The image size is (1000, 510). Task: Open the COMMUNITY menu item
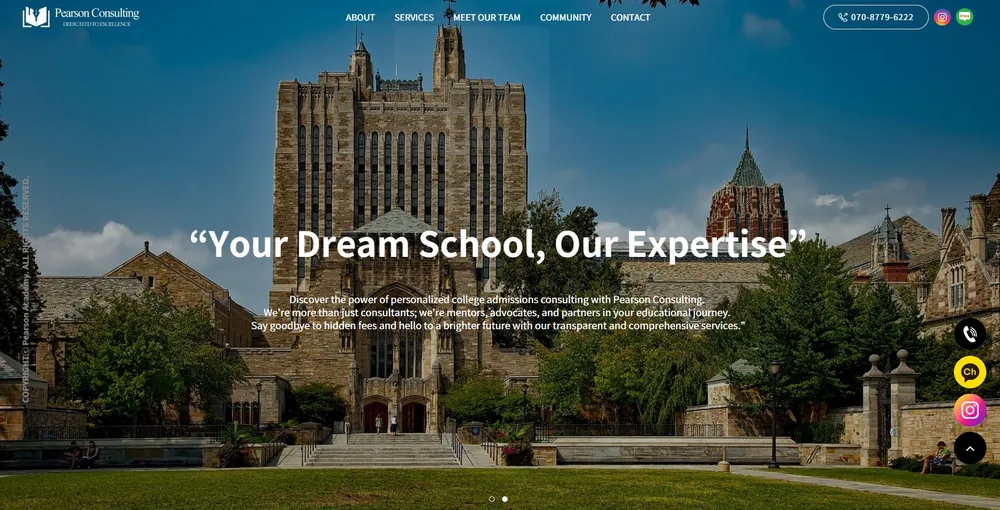click(566, 17)
